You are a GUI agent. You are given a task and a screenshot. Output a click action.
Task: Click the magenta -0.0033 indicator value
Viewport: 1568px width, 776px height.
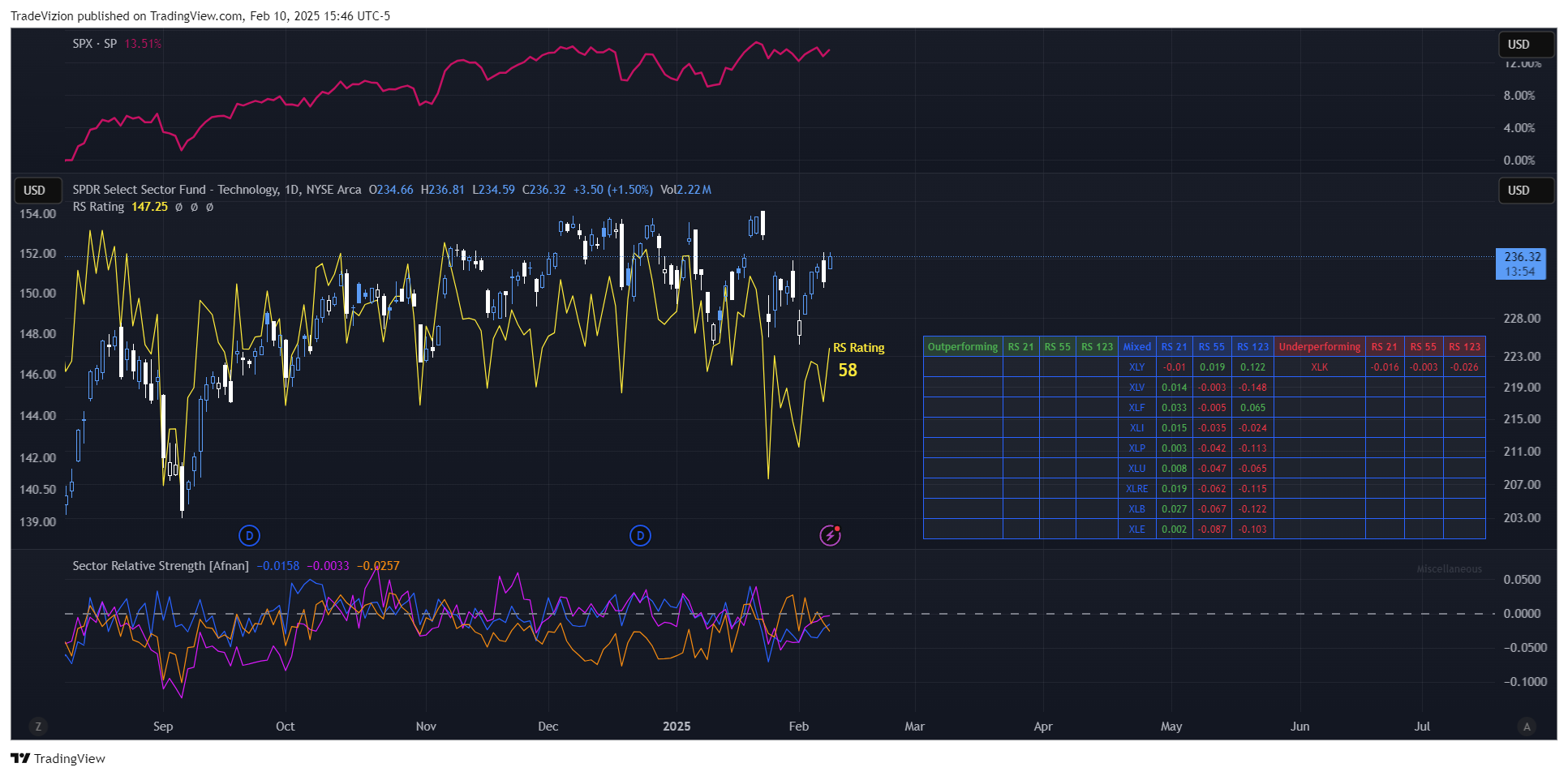pos(328,566)
